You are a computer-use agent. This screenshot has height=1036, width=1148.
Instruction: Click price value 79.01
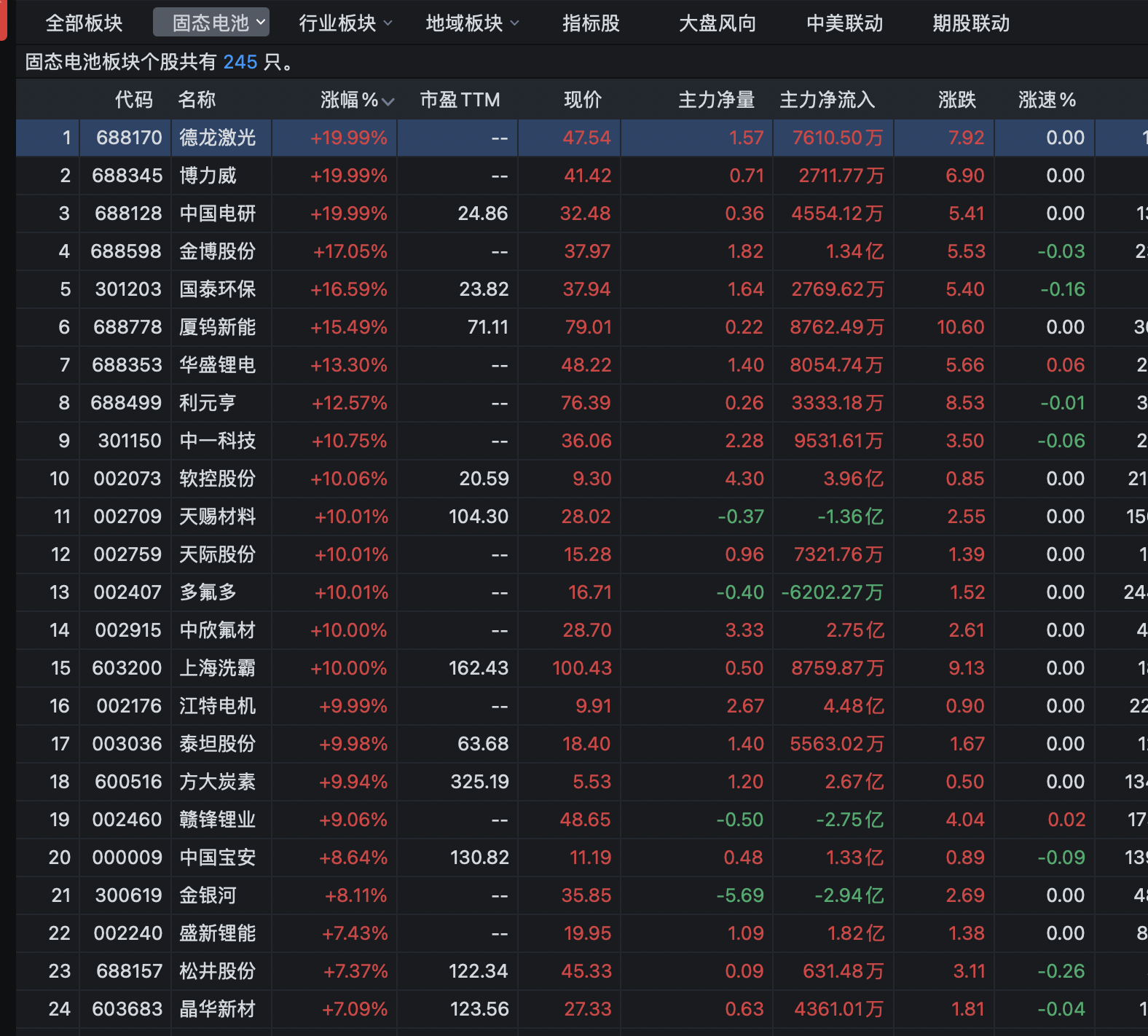[x=589, y=327]
